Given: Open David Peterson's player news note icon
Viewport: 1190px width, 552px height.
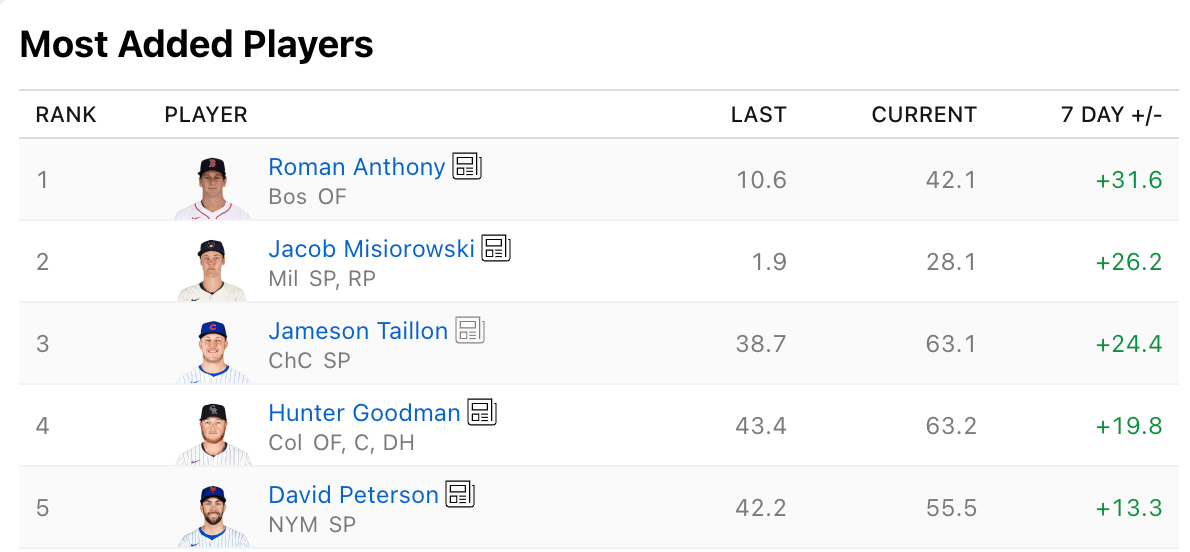Looking at the screenshot, I should tap(460, 495).
